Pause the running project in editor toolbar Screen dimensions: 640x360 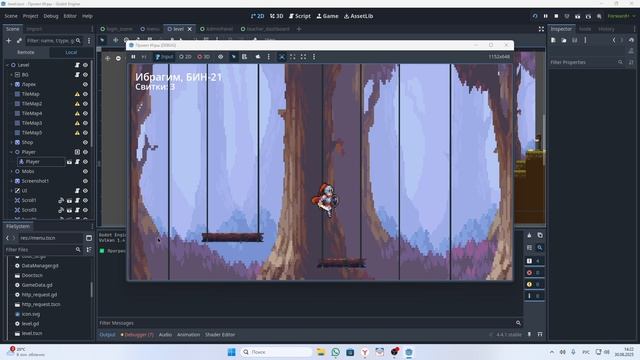point(546,16)
